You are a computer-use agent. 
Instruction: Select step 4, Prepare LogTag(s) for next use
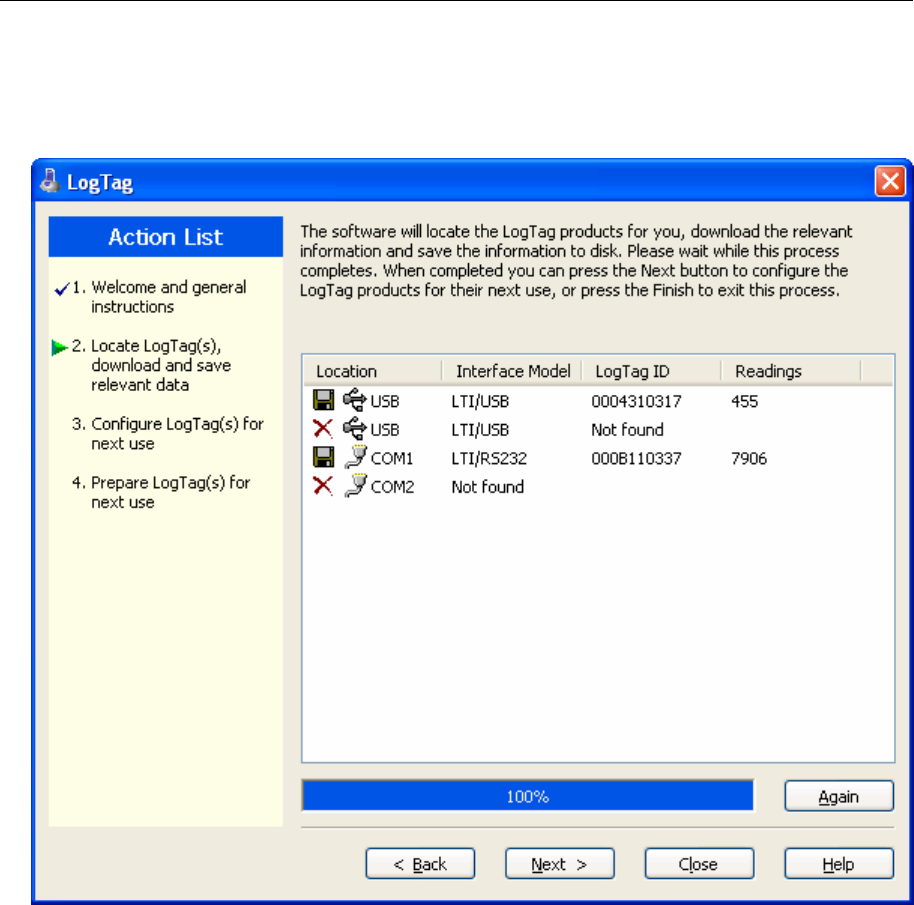(161, 492)
